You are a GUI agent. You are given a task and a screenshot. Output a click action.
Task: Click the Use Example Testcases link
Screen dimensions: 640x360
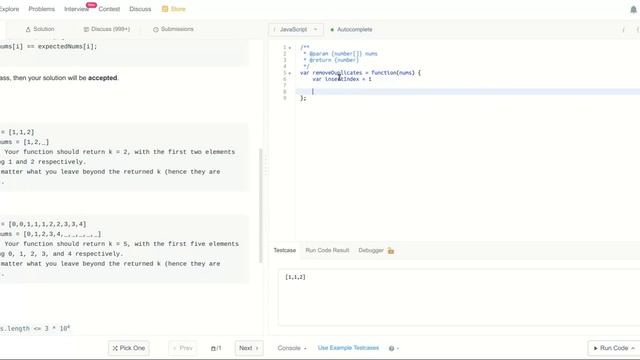(x=348, y=348)
